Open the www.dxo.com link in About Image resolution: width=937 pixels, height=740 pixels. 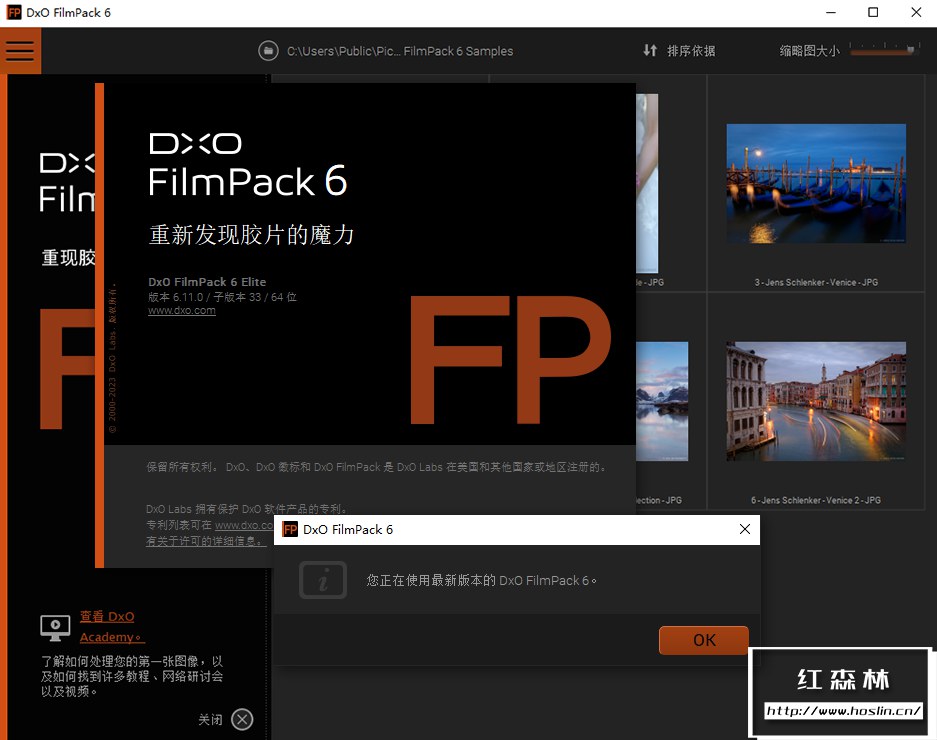[182, 310]
